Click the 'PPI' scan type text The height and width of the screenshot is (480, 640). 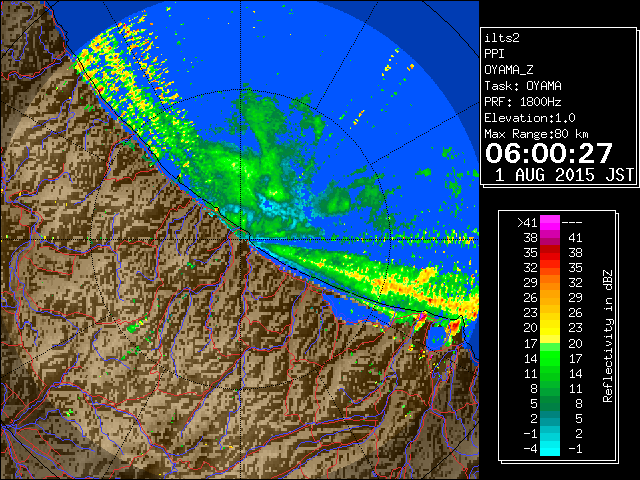coord(494,54)
